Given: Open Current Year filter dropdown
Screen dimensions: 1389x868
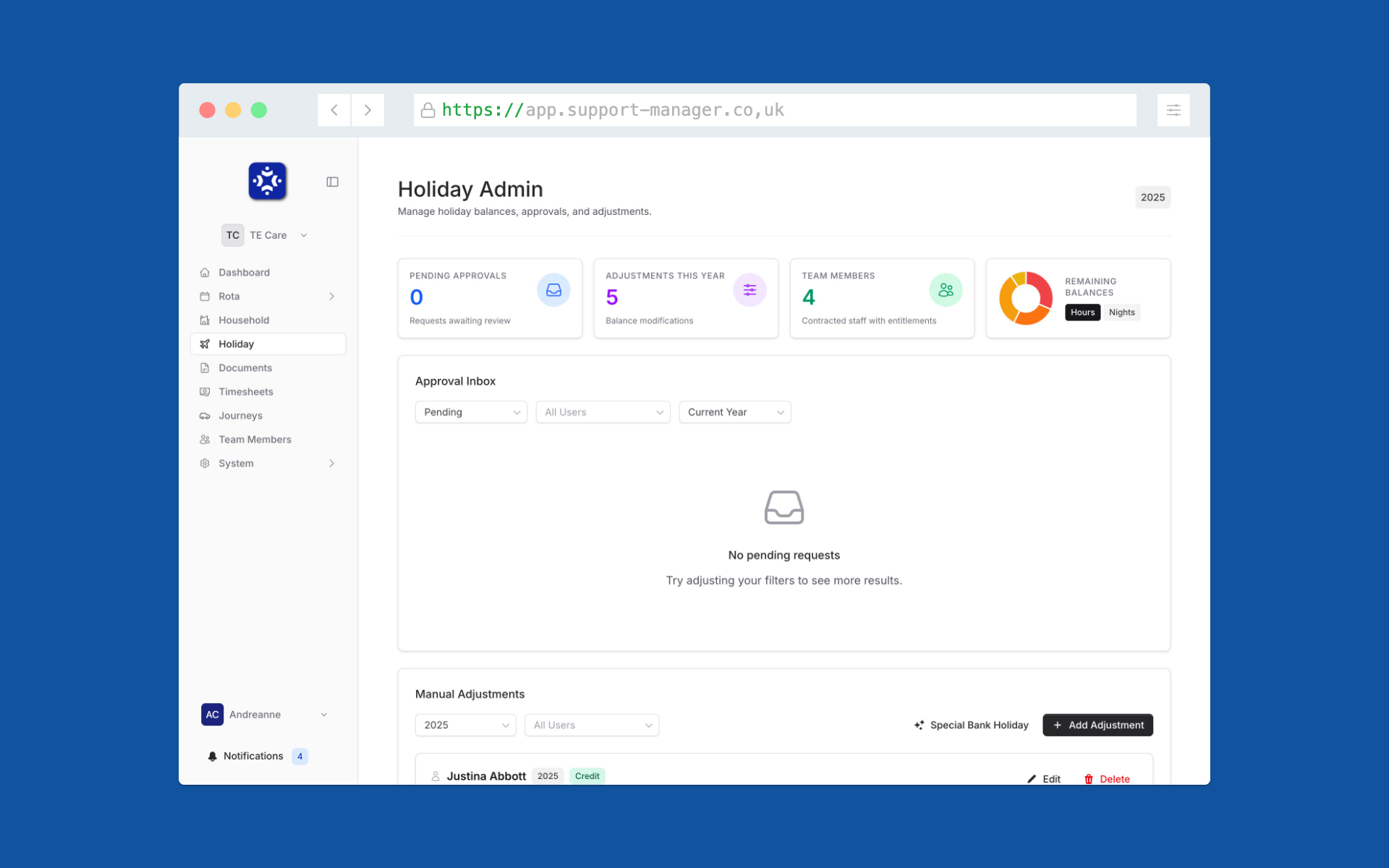Looking at the screenshot, I should coord(734,412).
